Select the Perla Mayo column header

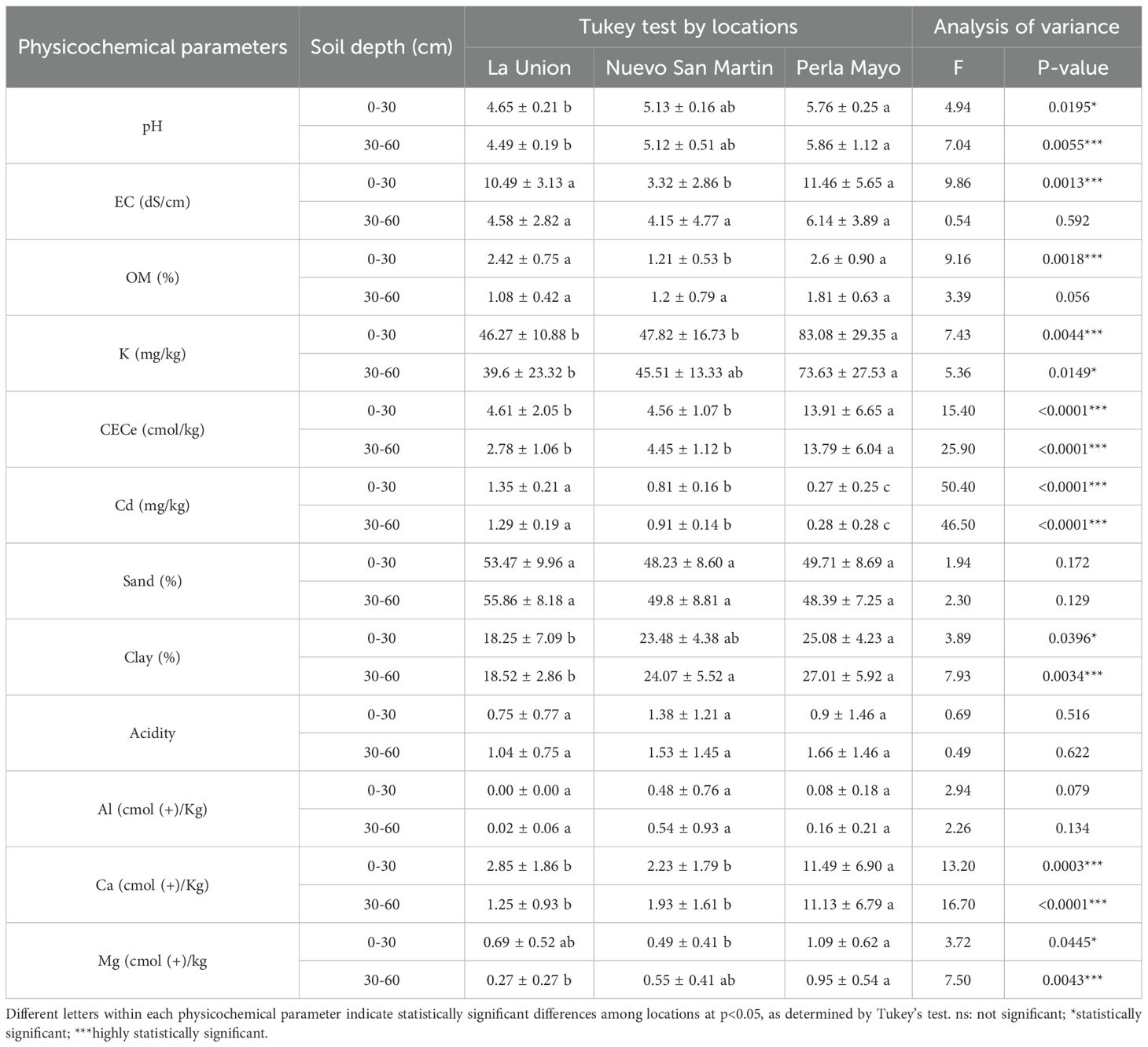(848, 68)
